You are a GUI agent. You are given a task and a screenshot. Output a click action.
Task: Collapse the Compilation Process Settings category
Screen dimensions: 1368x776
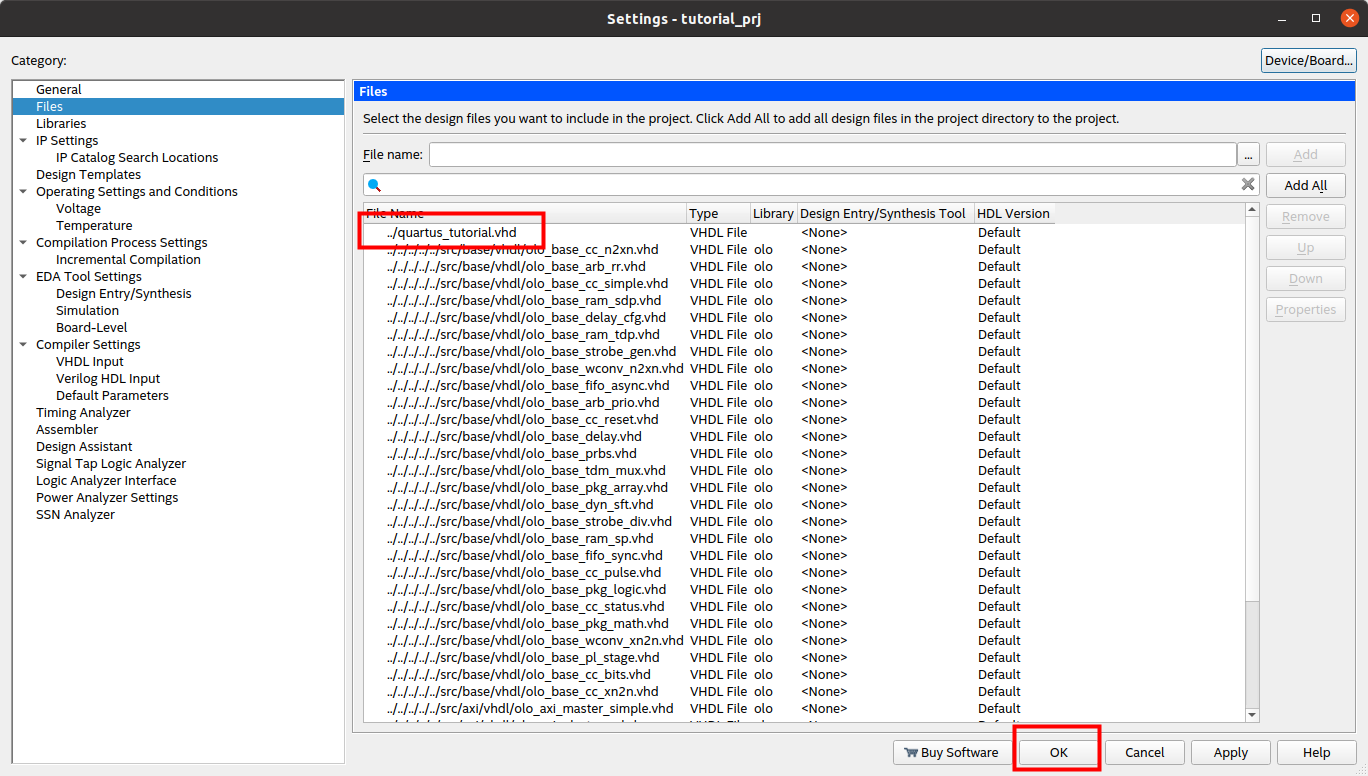click(23, 242)
